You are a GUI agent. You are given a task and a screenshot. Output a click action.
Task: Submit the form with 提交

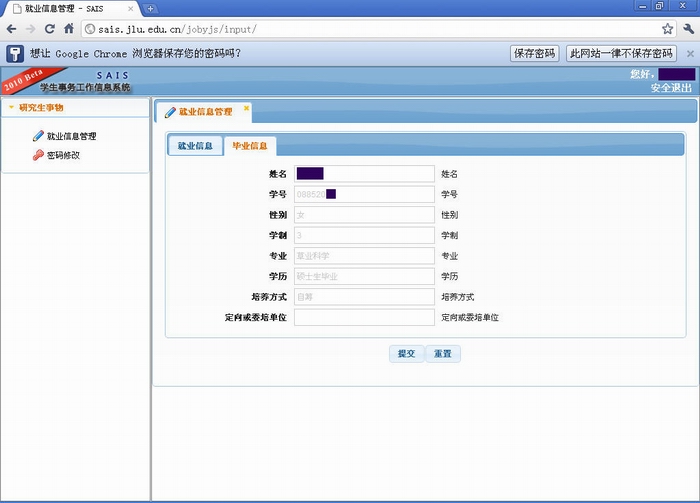[406, 354]
